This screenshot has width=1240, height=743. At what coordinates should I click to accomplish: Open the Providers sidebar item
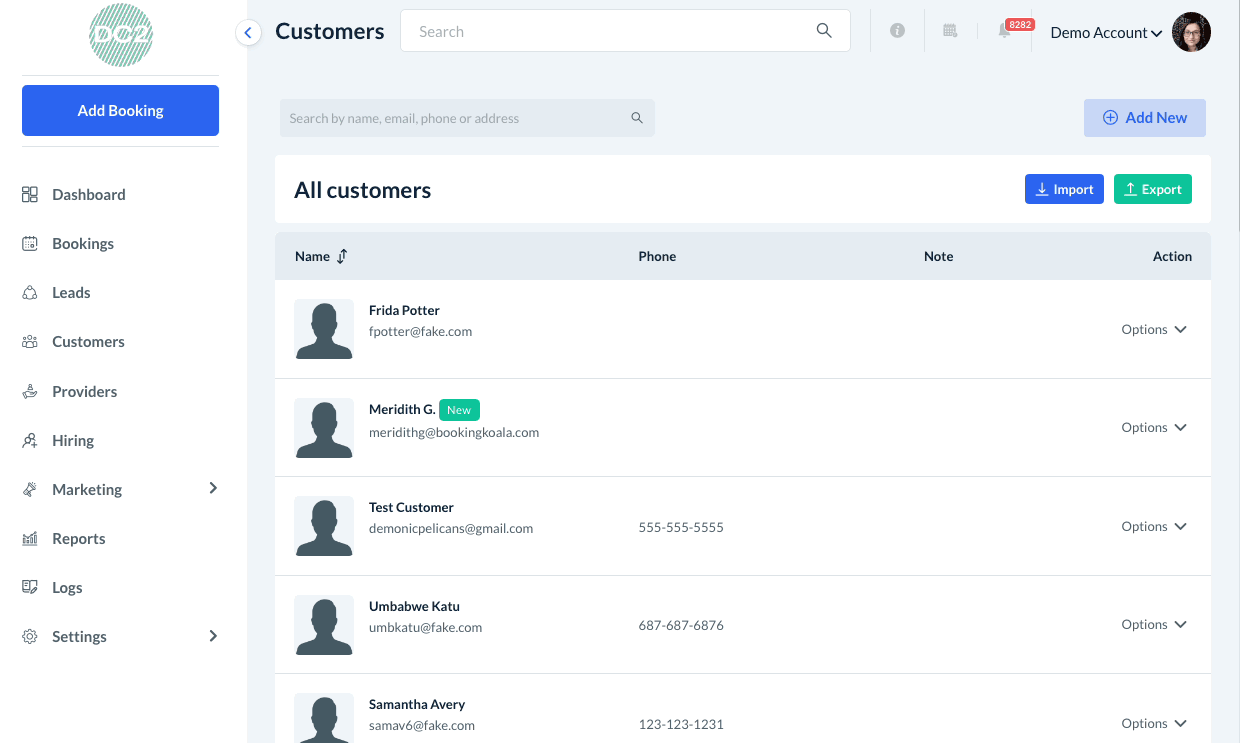click(x=84, y=391)
